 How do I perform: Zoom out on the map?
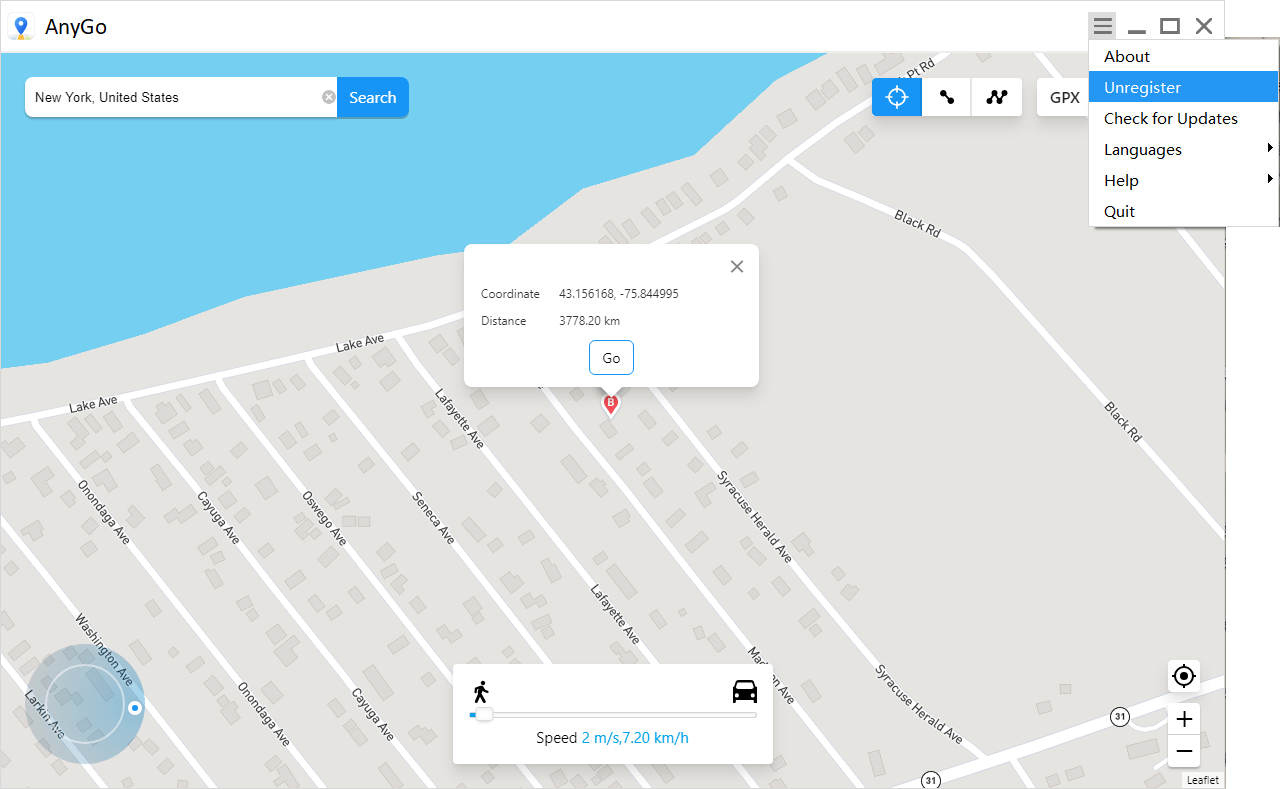1184,751
